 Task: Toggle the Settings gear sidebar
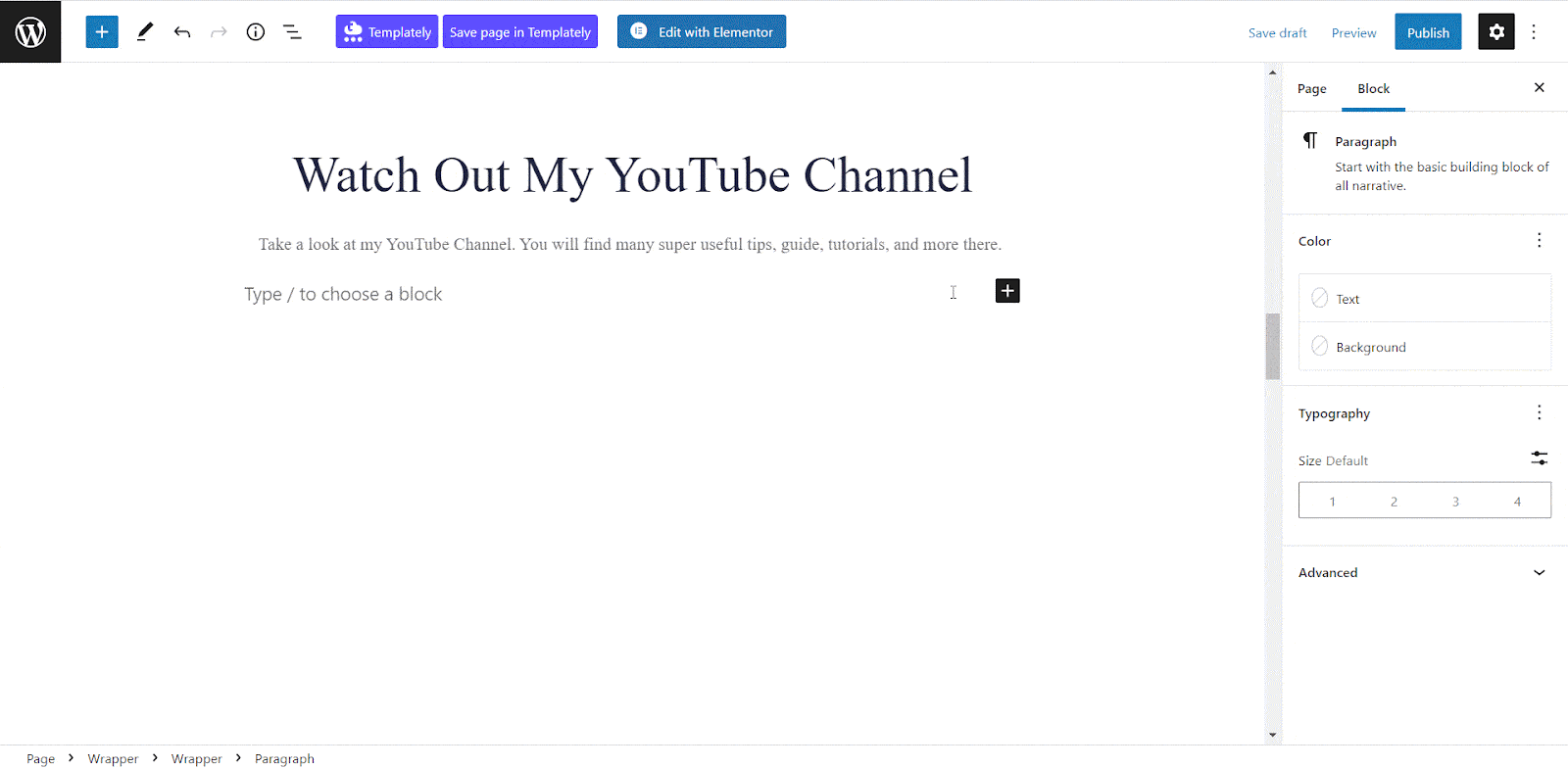pos(1495,31)
